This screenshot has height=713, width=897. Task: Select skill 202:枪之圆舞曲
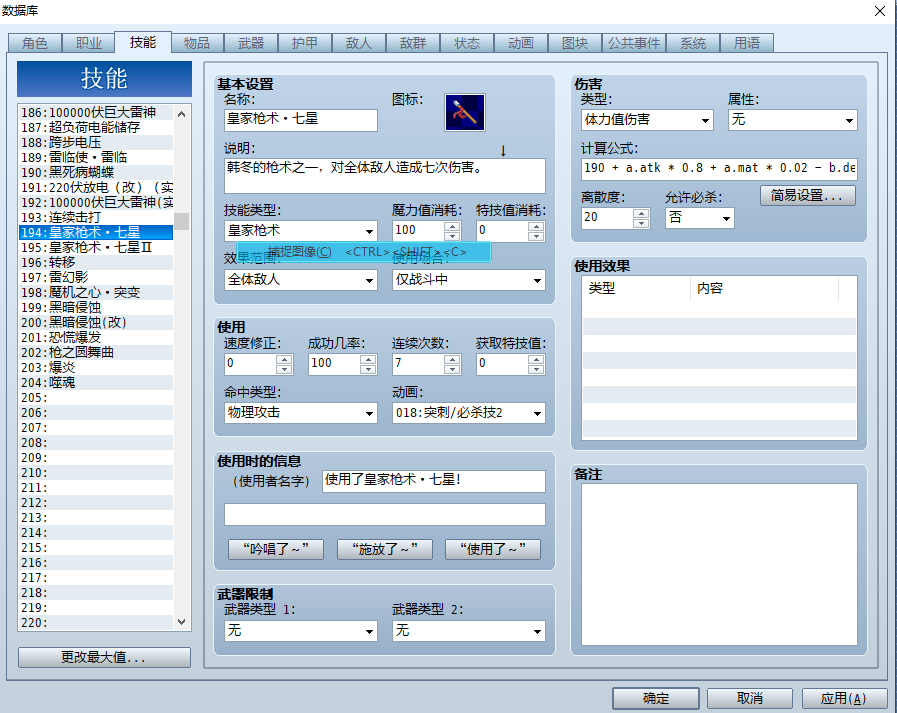click(96, 352)
